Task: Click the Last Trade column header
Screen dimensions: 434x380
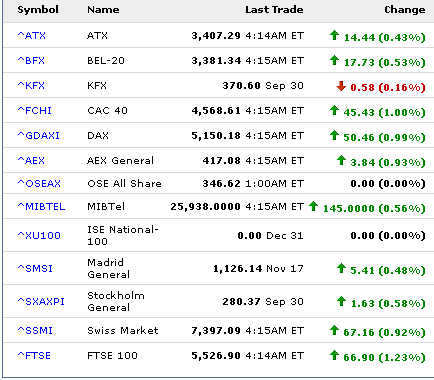Action: point(274,9)
